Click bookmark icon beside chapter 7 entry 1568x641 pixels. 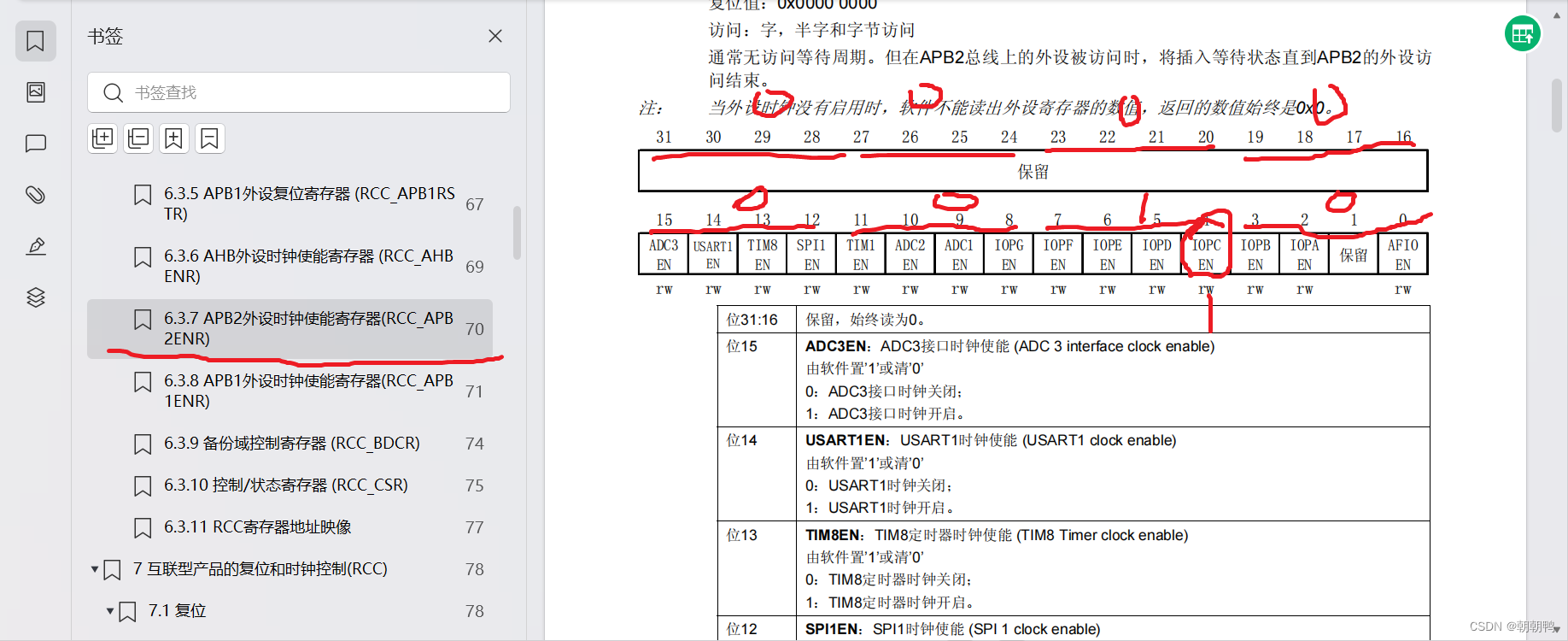tap(112, 570)
